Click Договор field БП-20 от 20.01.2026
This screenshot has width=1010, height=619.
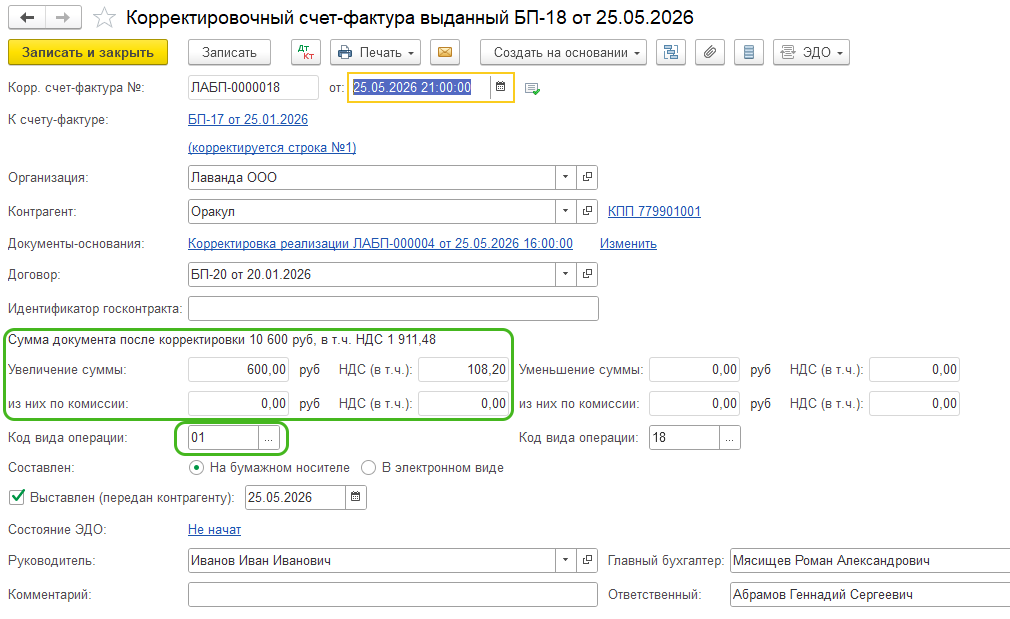372,274
